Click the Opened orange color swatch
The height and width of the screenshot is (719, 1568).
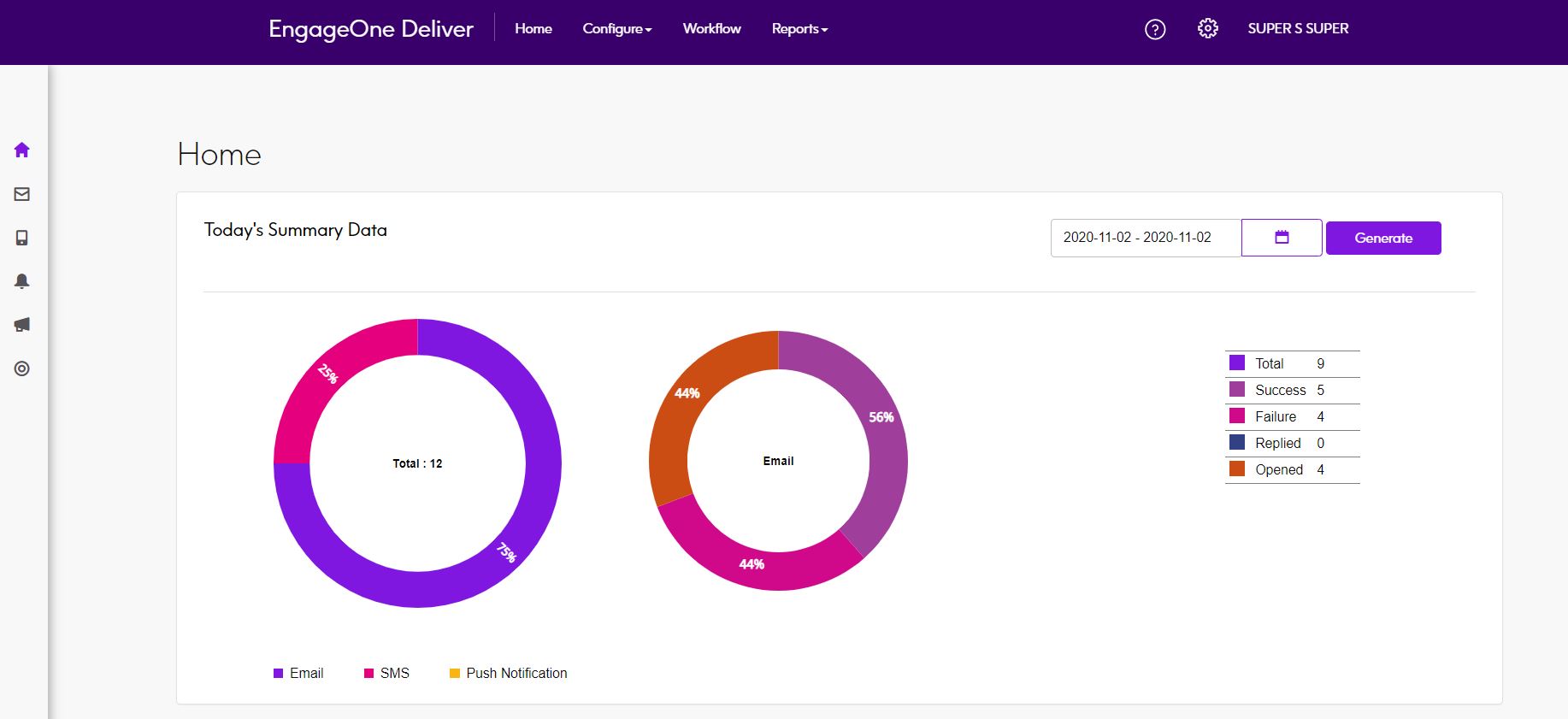(1237, 469)
